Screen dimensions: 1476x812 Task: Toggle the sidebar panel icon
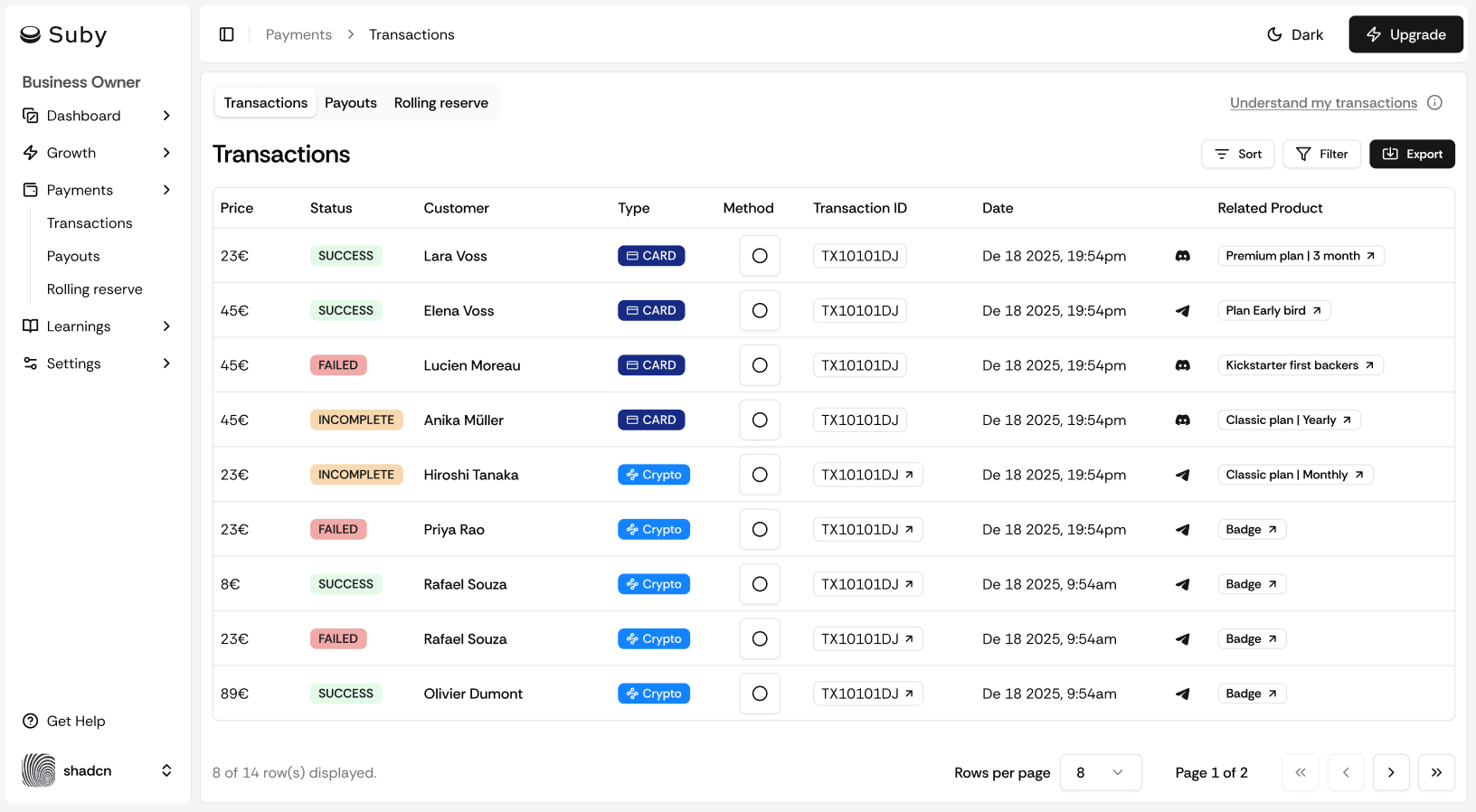pos(227,34)
